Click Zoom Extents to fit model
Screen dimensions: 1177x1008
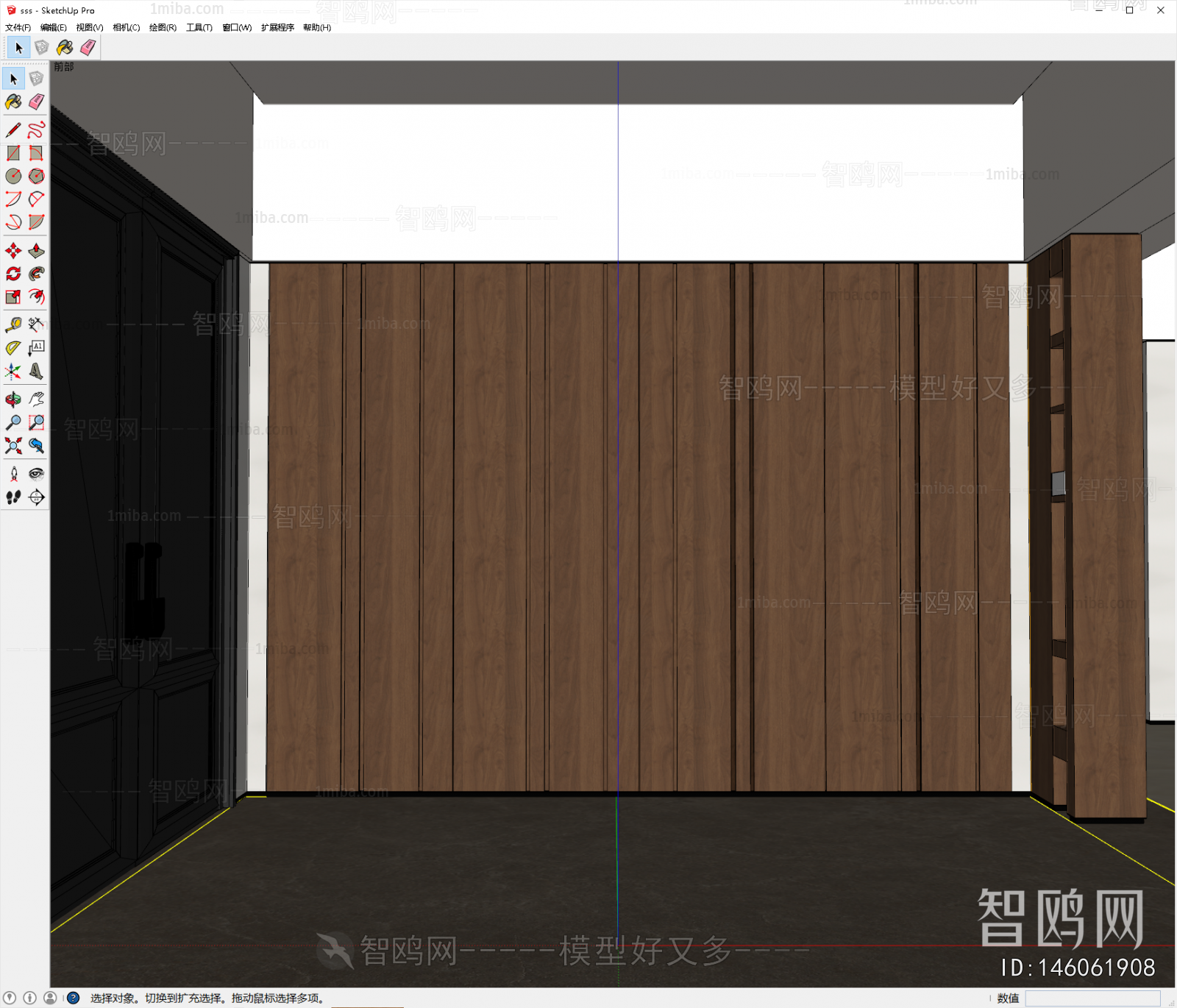coord(13,446)
